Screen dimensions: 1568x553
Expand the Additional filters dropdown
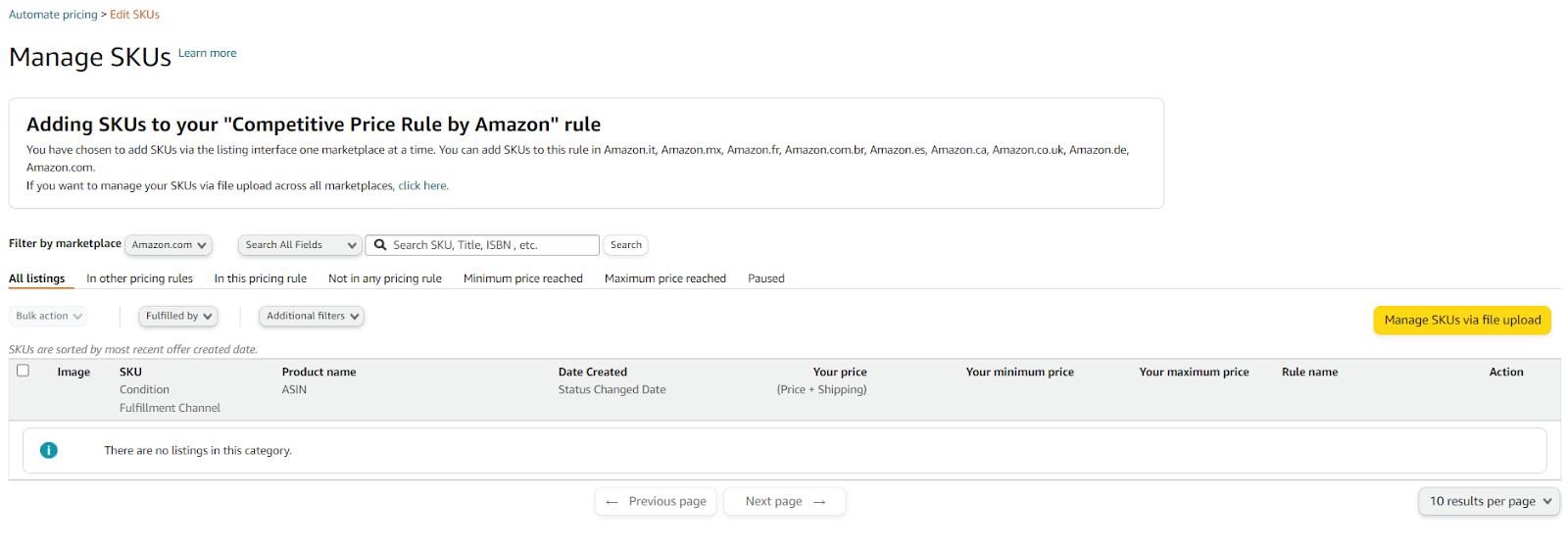point(312,316)
